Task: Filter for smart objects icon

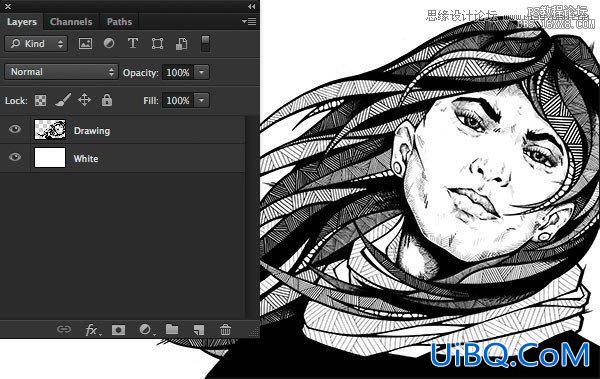Action: coord(182,44)
